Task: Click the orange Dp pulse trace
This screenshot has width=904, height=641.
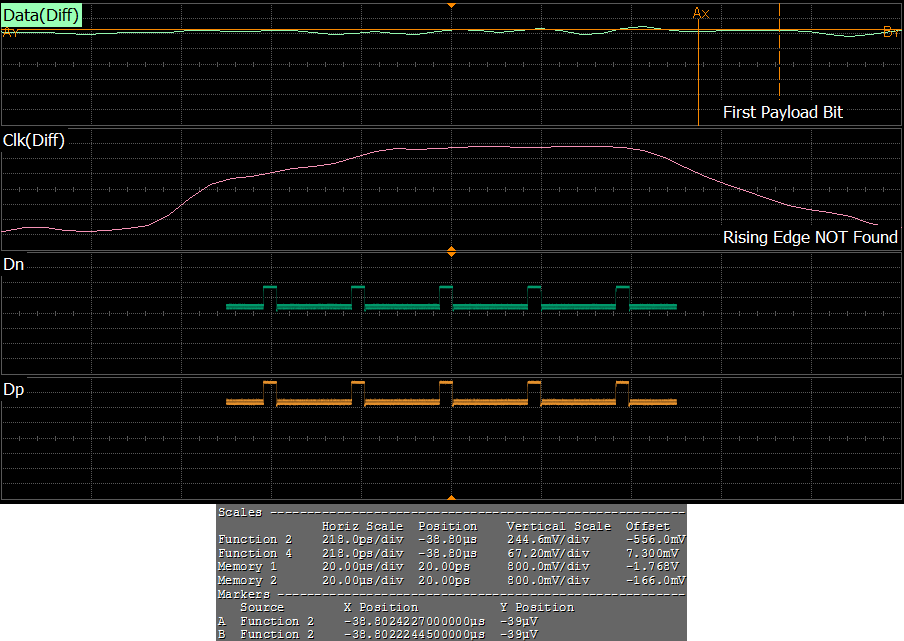Action: pos(451,401)
